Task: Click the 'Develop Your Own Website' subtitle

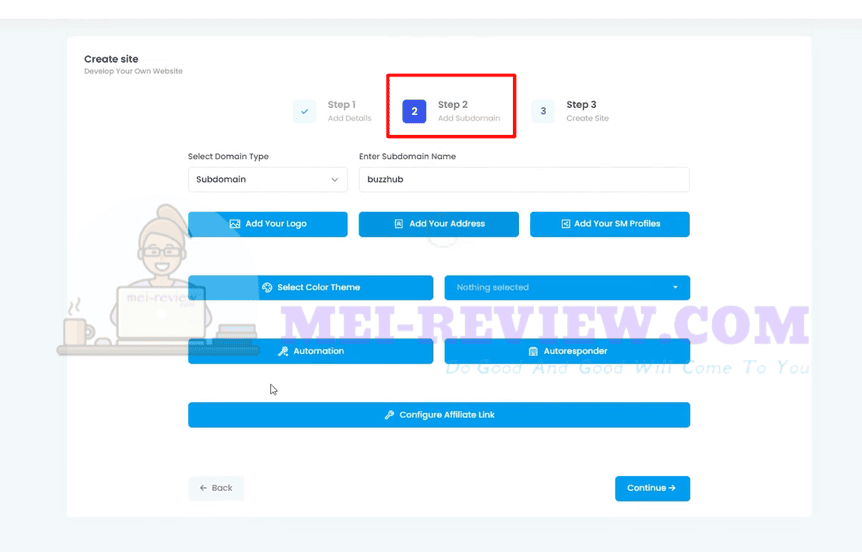Action: point(133,71)
